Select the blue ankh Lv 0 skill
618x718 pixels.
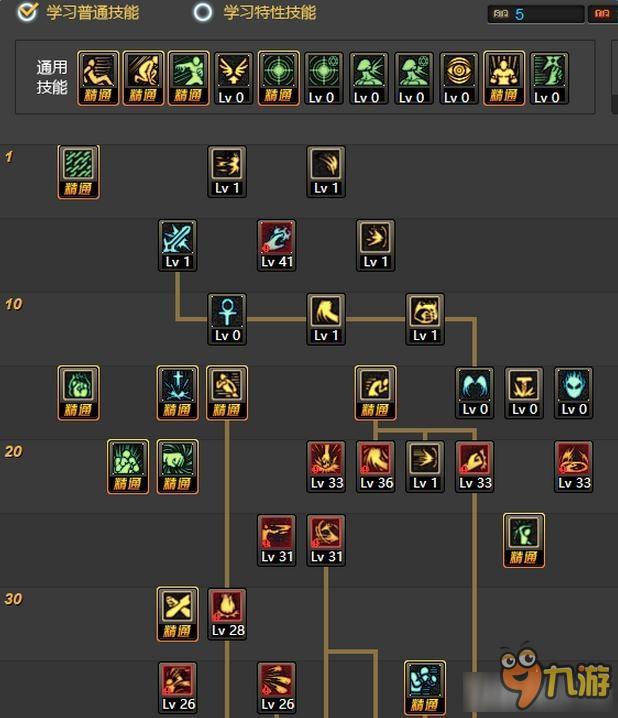point(227,319)
